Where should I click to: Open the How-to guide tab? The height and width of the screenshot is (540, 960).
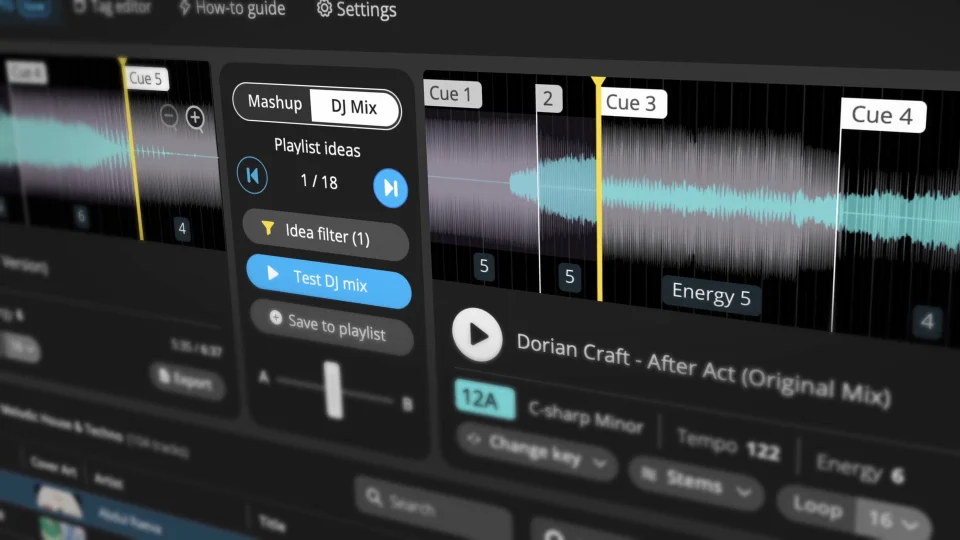click(x=232, y=9)
